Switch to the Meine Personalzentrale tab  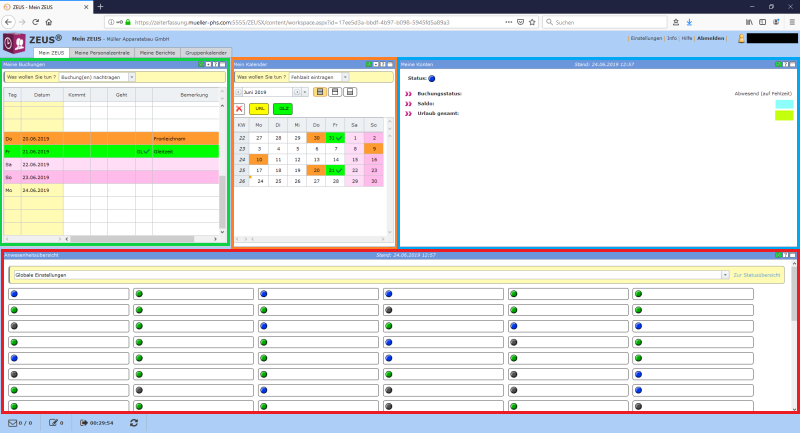coord(102,52)
